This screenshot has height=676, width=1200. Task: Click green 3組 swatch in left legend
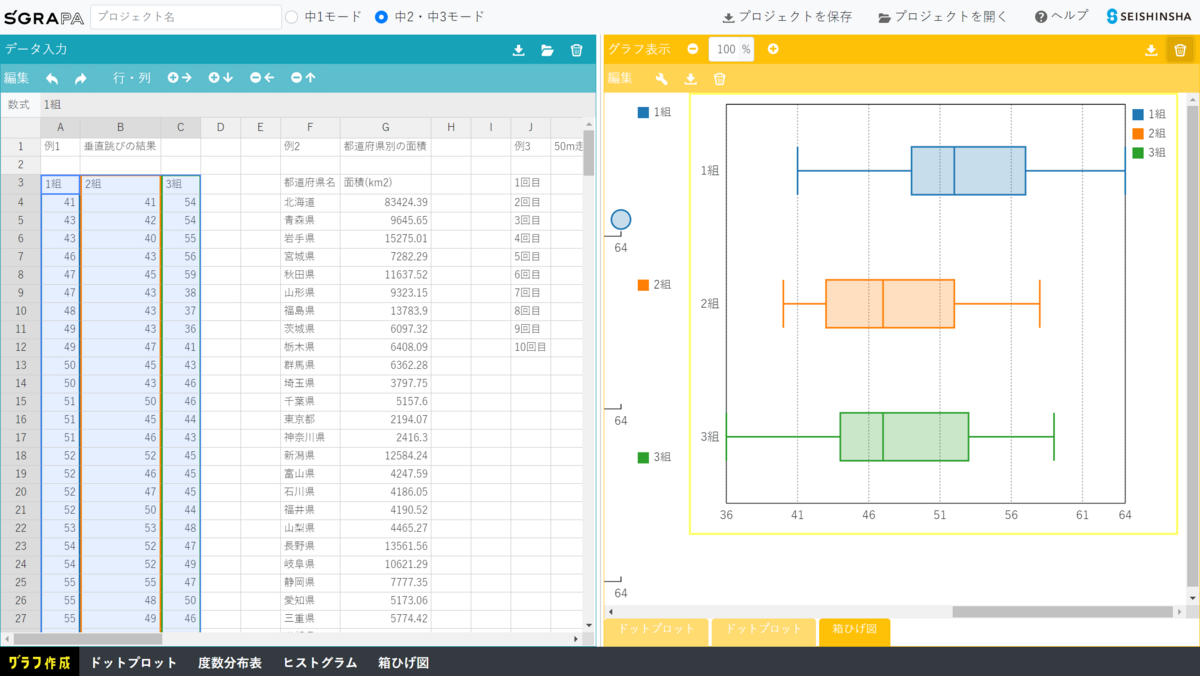point(644,457)
